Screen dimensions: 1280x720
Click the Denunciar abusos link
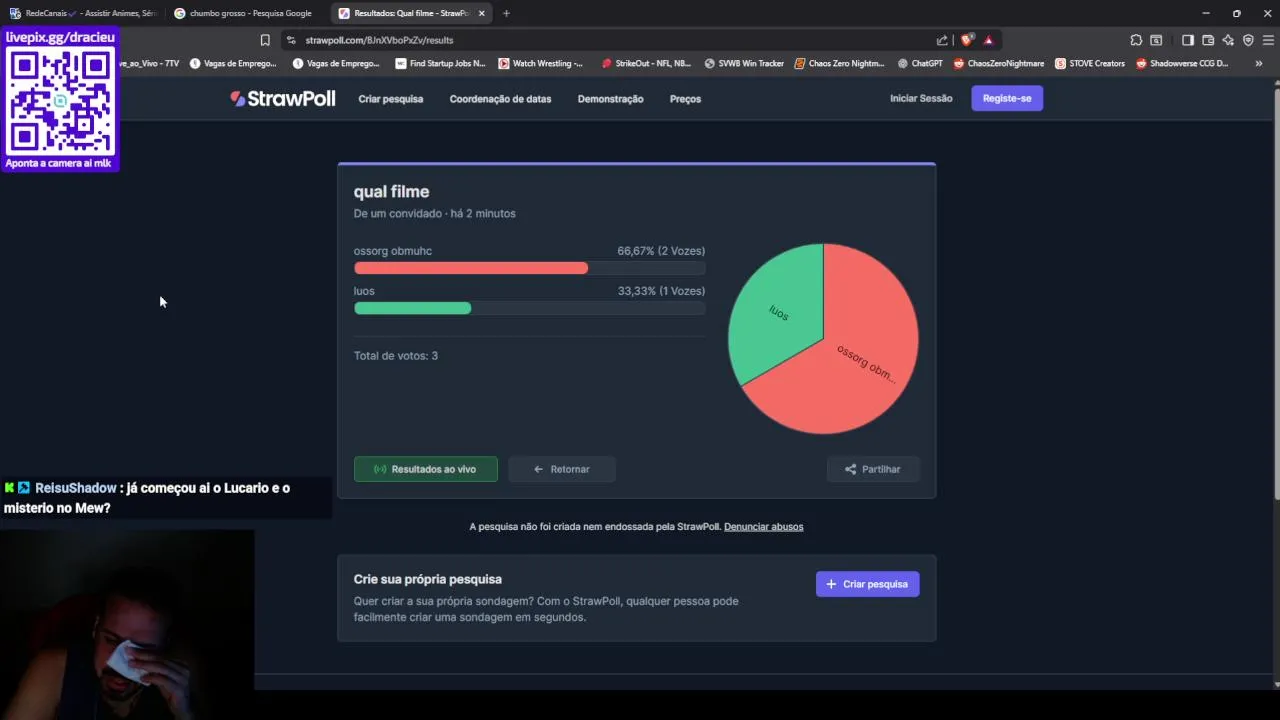(x=763, y=526)
